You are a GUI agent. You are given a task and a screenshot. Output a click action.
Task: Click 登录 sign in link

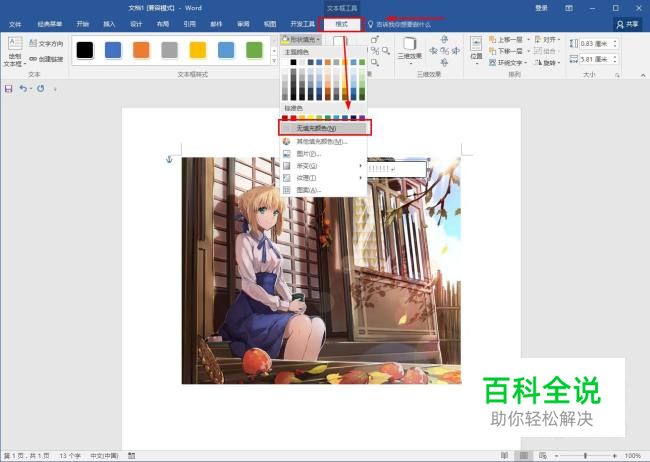tap(541, 8)
